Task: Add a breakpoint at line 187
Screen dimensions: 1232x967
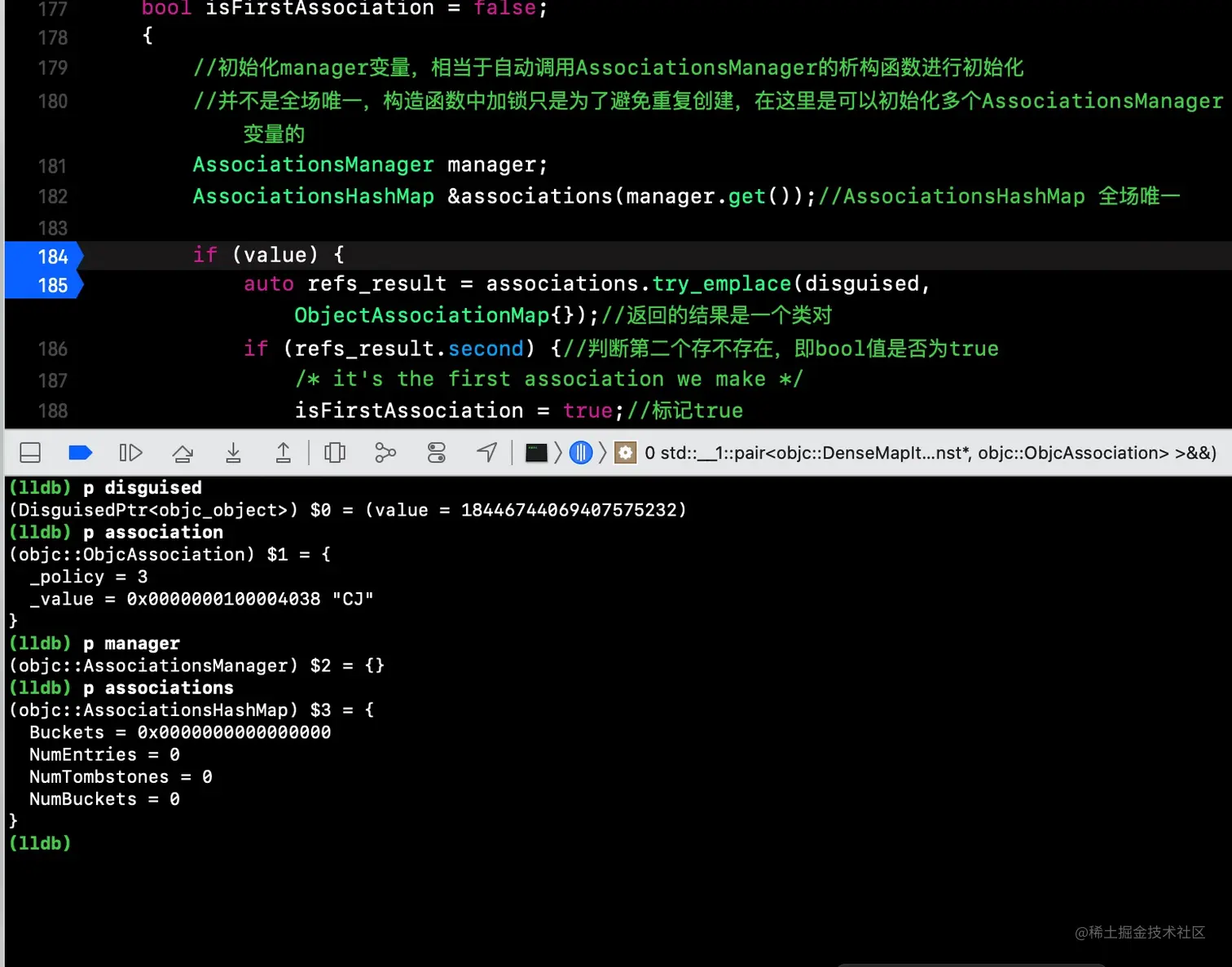Action: (x=52, y=380)
